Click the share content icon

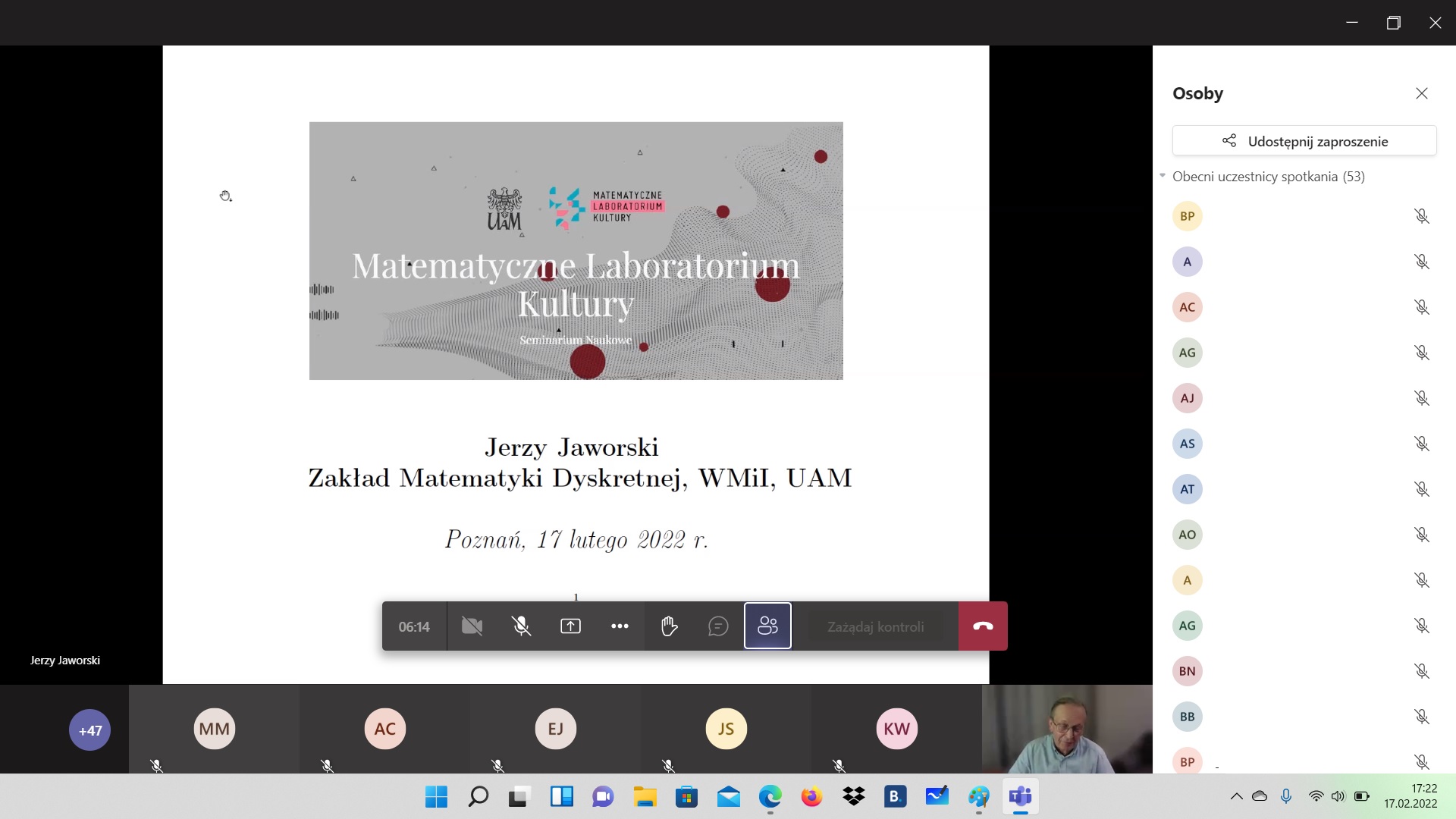pyautogui.click(x=570, y=626)
